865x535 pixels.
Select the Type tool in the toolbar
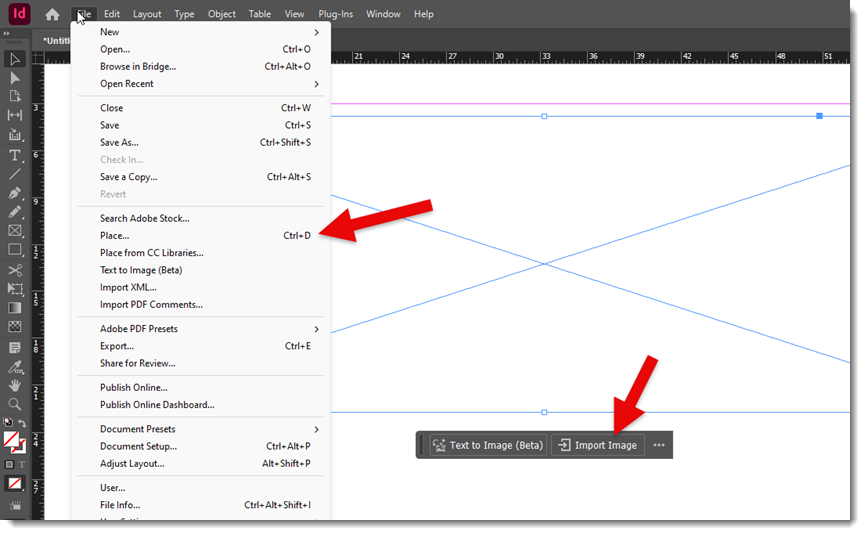(x=15, y=155)
